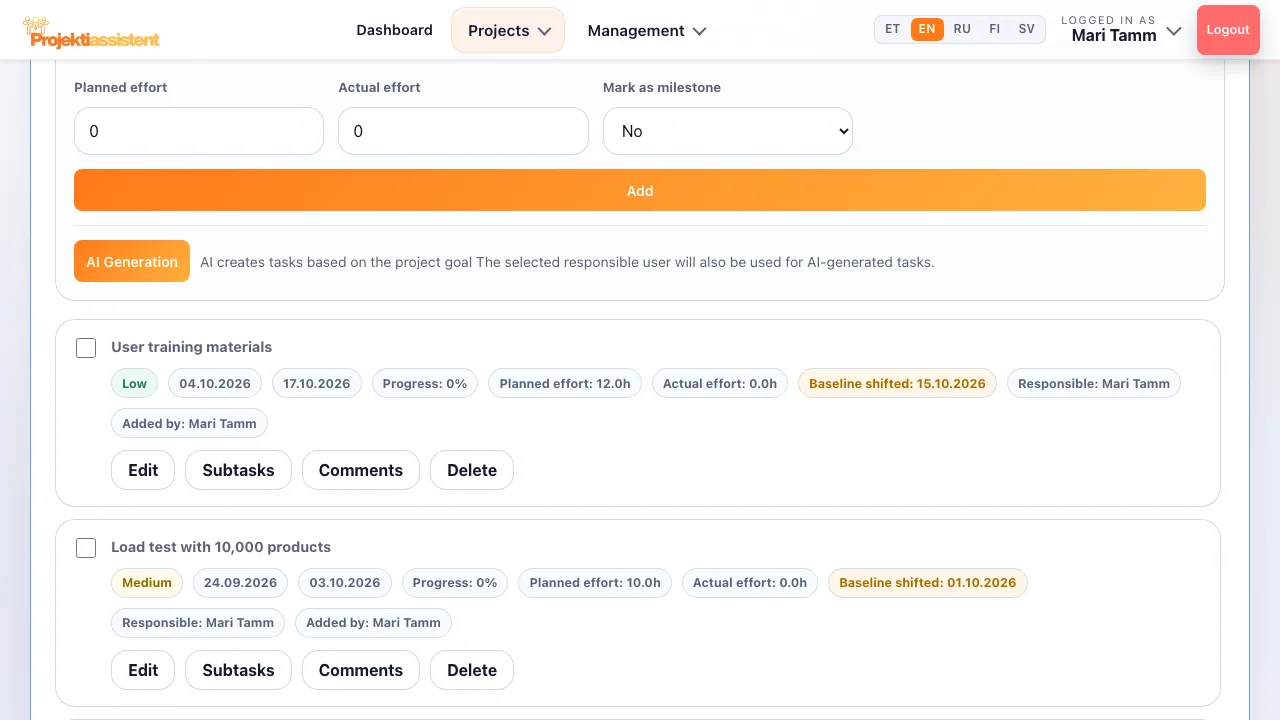Start AI Generation of tasks
Screen dimensions: 1280x720
(132, 262)
